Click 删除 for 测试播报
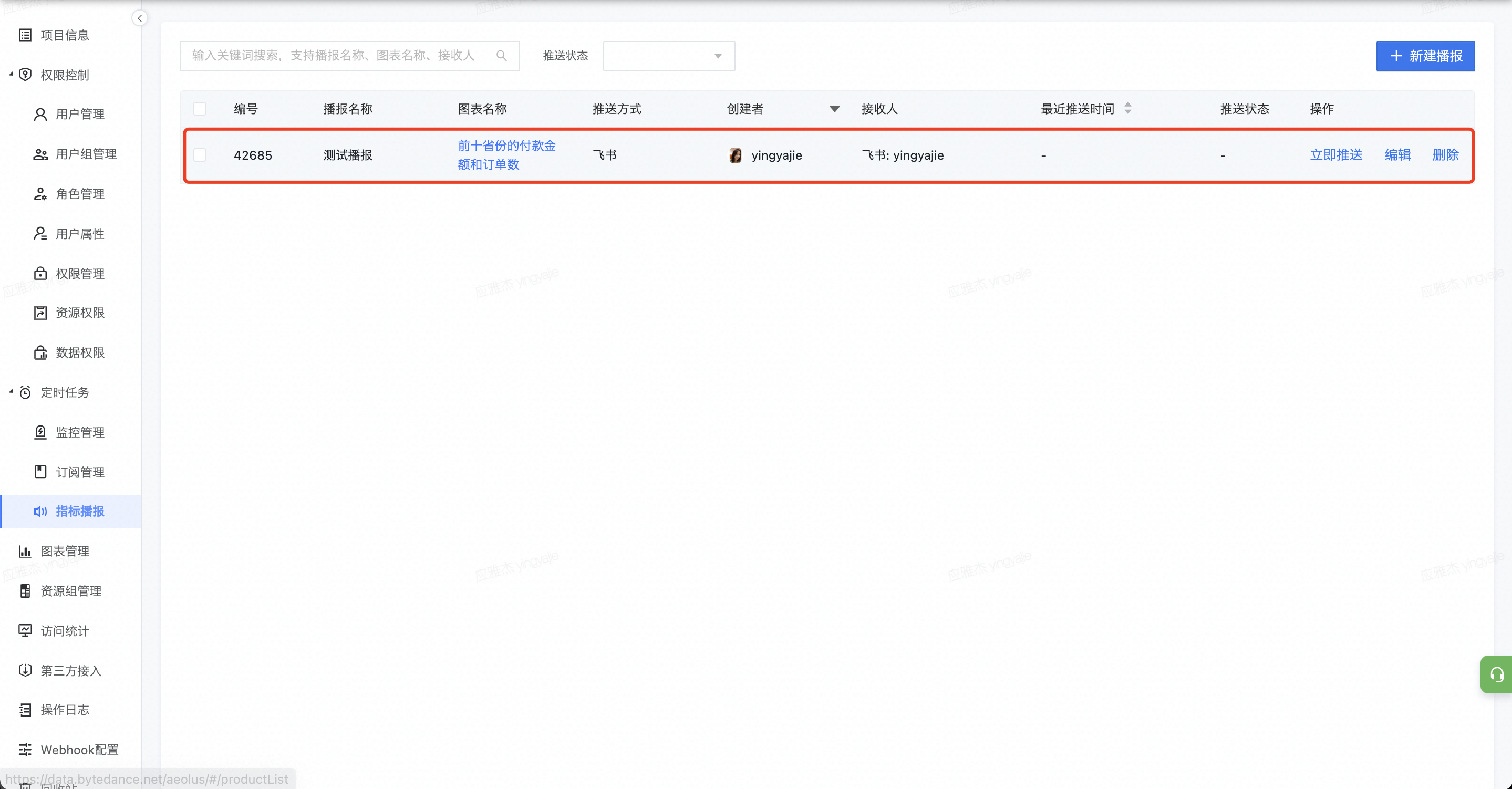 tap(1445, 155)
